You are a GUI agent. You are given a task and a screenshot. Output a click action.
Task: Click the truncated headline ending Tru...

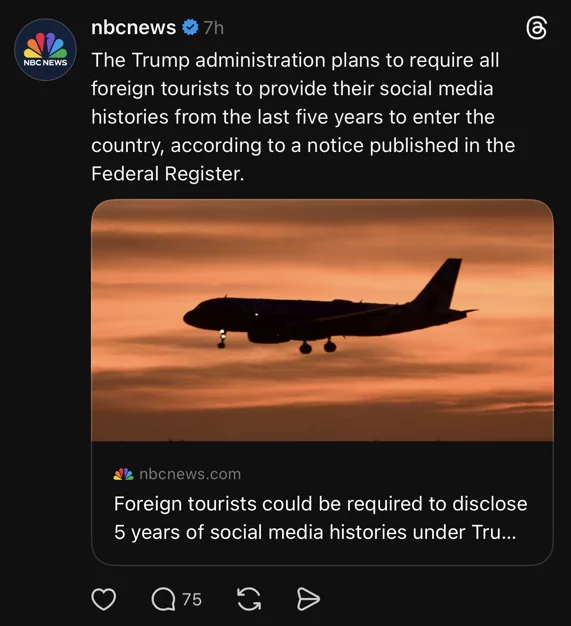click(315, 532)
